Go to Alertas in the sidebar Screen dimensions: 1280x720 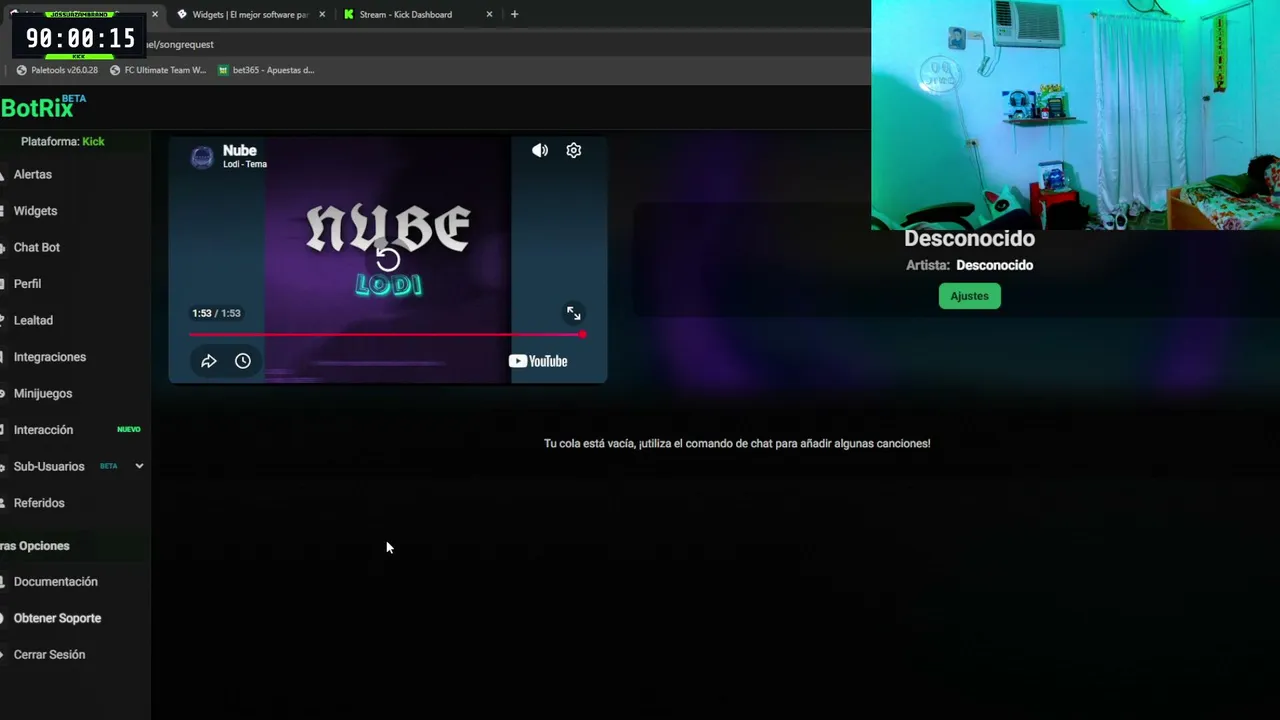(33, 174)
